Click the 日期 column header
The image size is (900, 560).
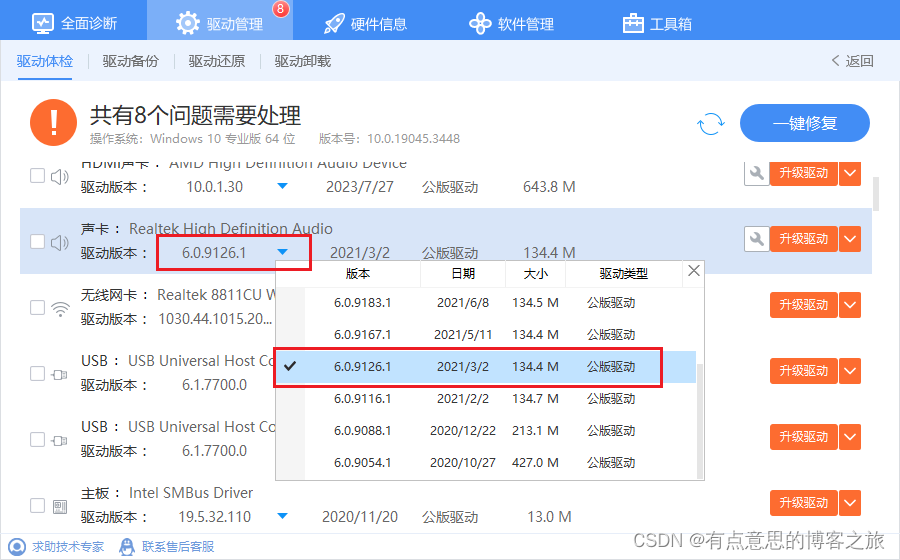pos(463,274)
